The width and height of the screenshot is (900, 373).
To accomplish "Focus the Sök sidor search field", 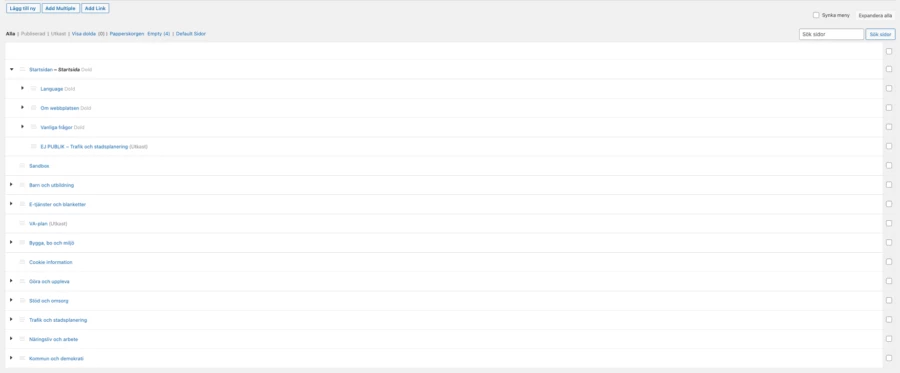I will tap(831, 34).
